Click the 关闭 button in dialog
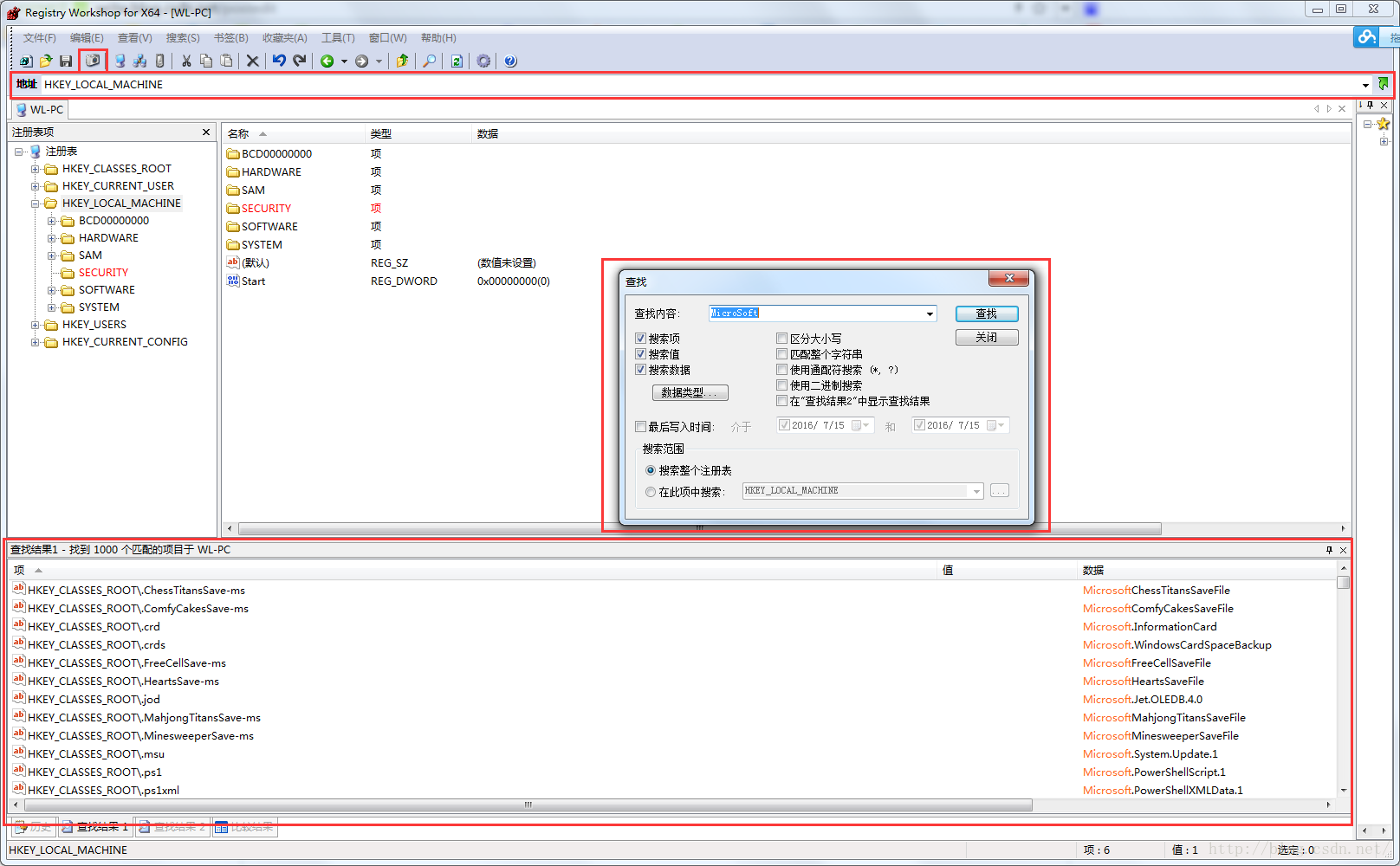The width and height of the screenshot is (1400, 866). point(987,337)
